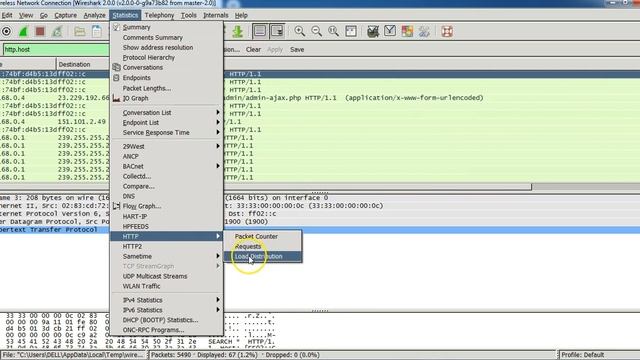Click Conversations menu entry icon
Screen dimensions: 640x360
point(116,67)
